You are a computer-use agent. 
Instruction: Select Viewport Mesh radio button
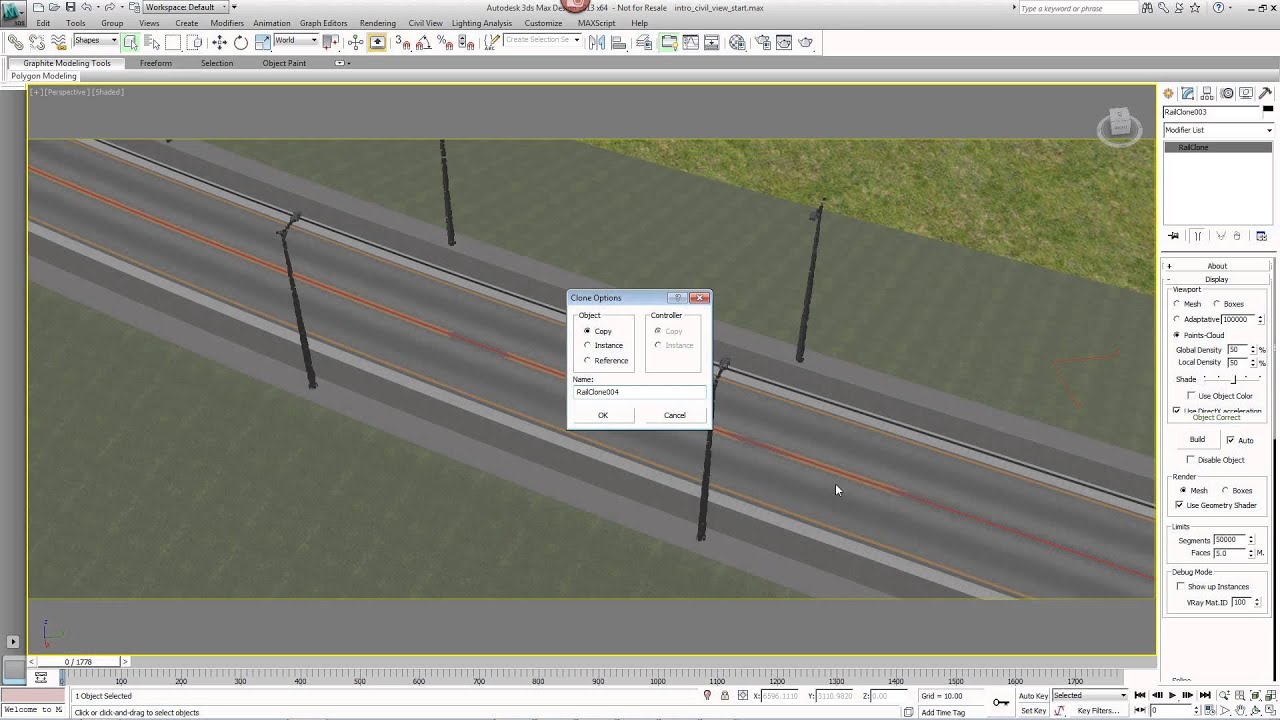pyautogui.click(x=1188, y=304)
